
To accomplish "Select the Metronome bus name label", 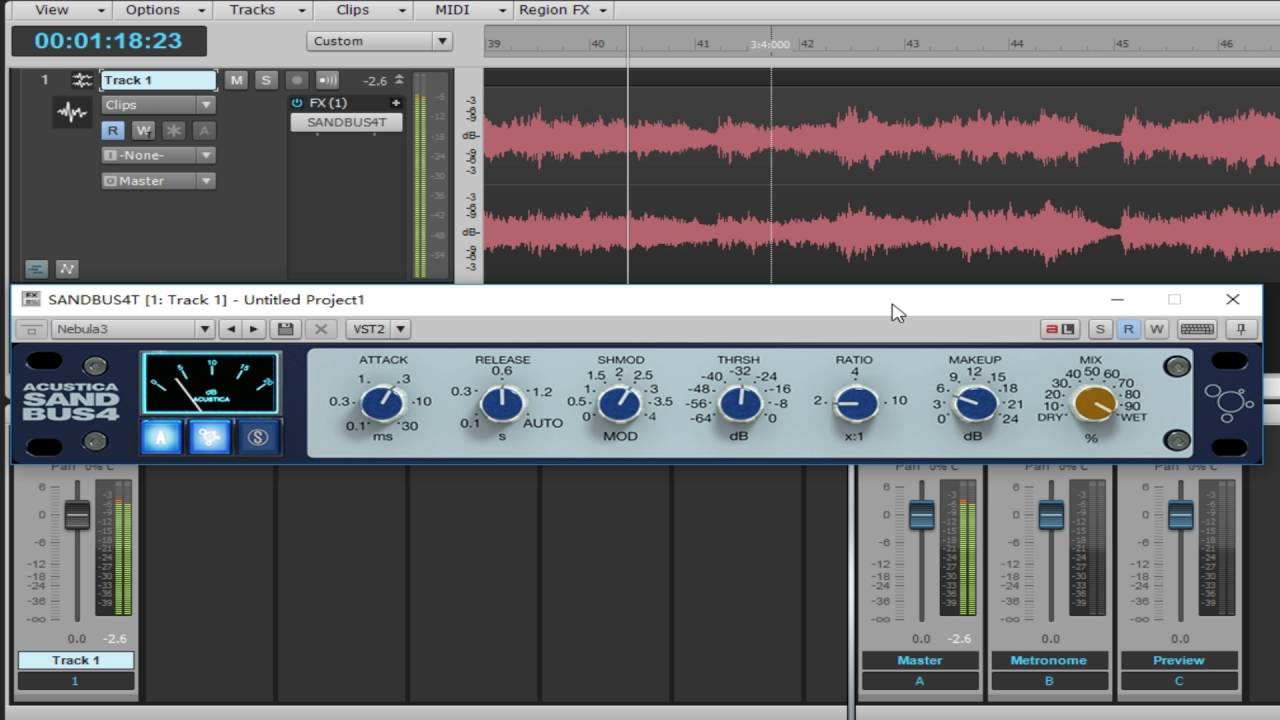I will pos(1050,660).
